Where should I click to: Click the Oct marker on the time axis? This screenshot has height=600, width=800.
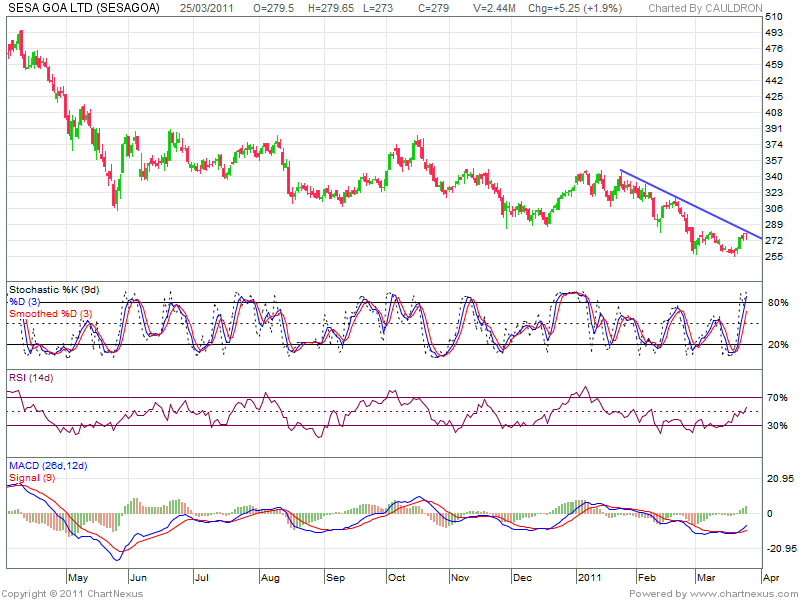pyautogui.click(x=397, y=578)
